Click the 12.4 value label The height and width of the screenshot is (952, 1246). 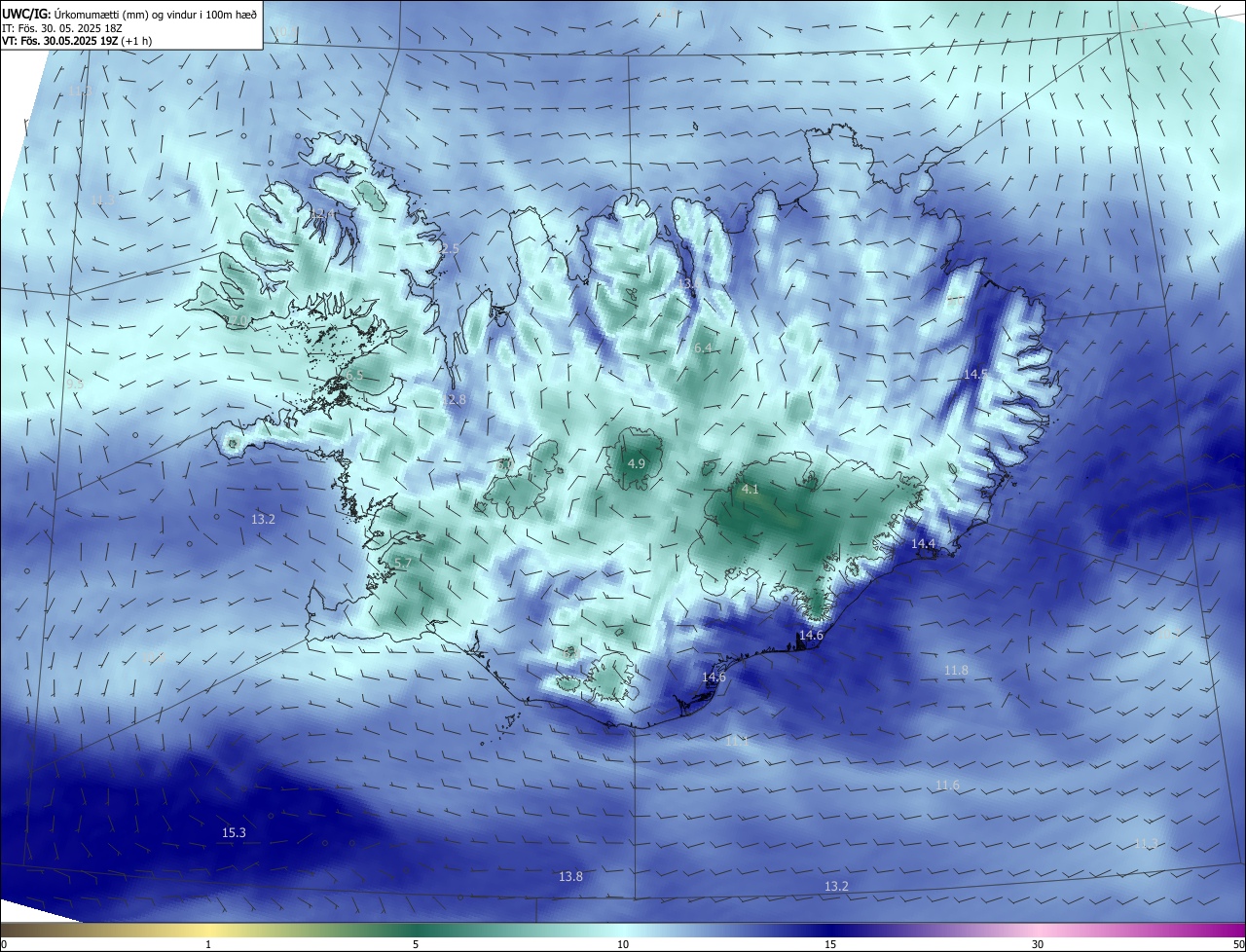(x=323, y=213)
